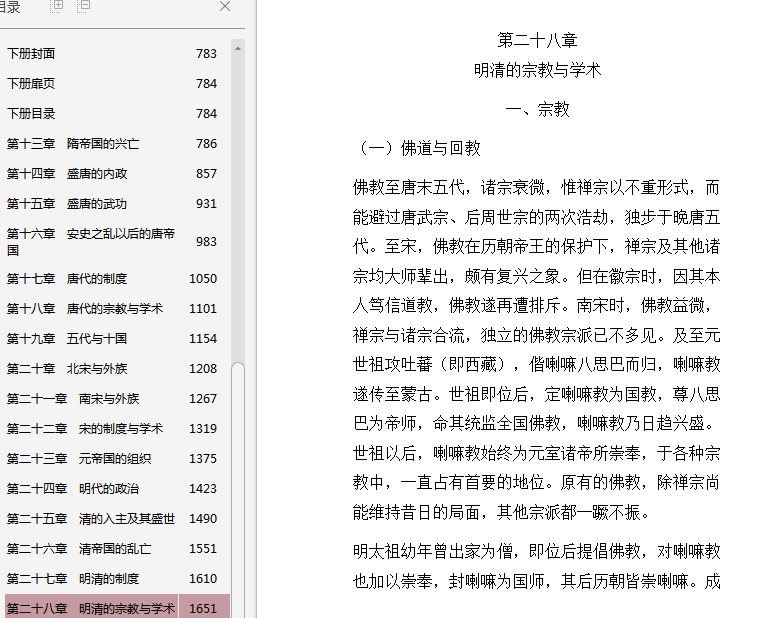Click the title 明清的宗教与学术 in the page
The width and height of the screenshot is (766, 618).
point(537,70)
